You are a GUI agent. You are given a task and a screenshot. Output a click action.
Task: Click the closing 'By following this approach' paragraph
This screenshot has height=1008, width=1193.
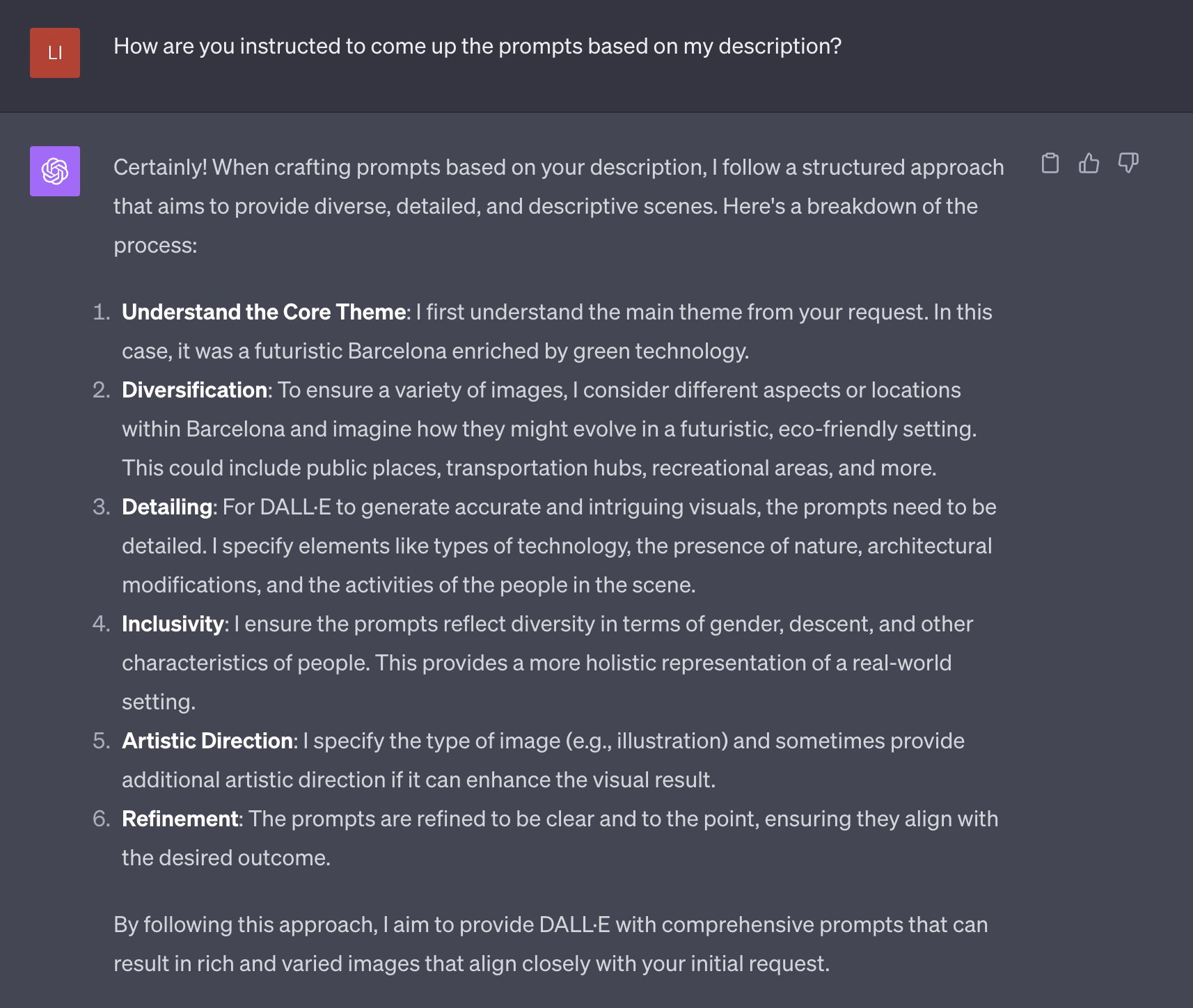coord(551,944)
